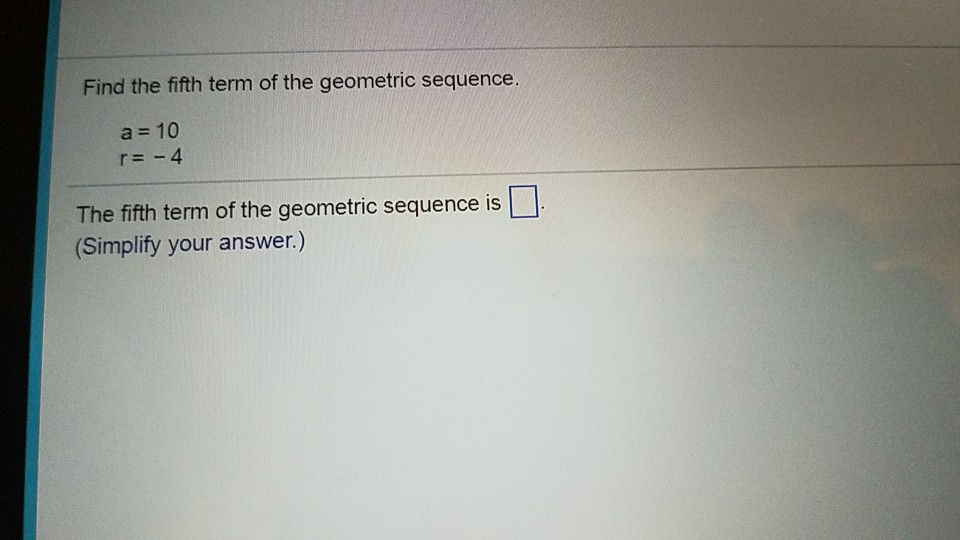Click the number -4 after 'r ='

click(168, 157)
